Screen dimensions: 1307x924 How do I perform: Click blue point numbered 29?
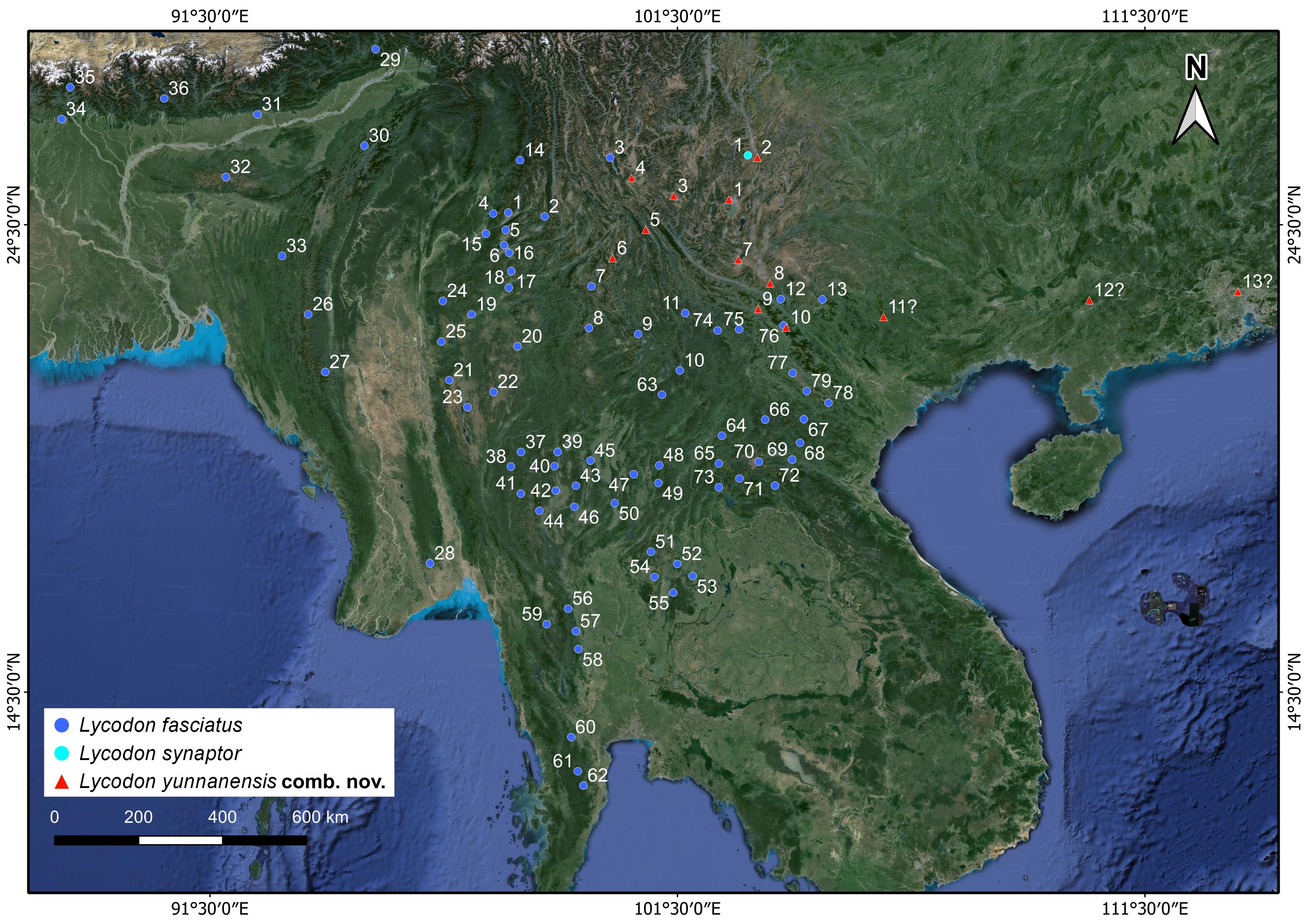coord(376,50)
